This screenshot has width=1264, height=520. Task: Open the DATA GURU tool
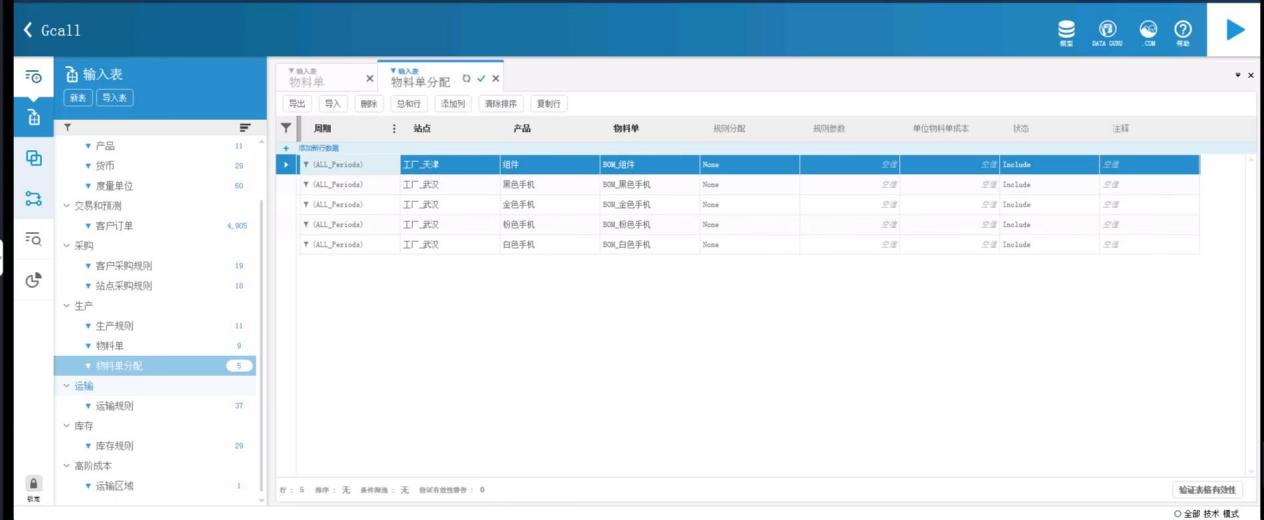[1107, 30]
